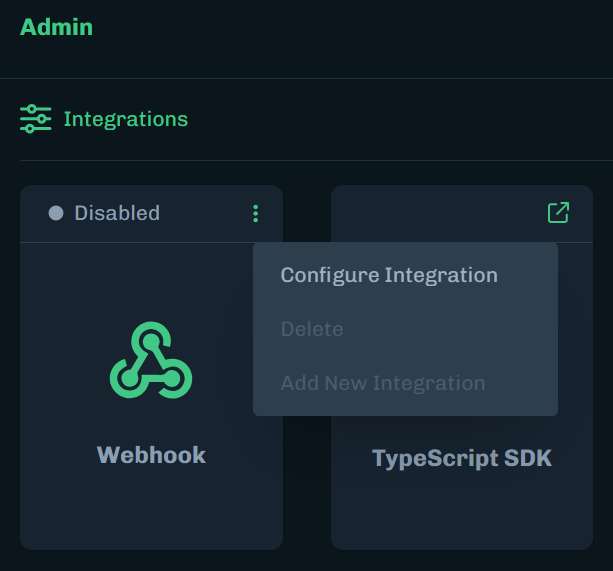Click empty header space right of Admin
This screenshot has width=613, height=571.
[350, 27]
